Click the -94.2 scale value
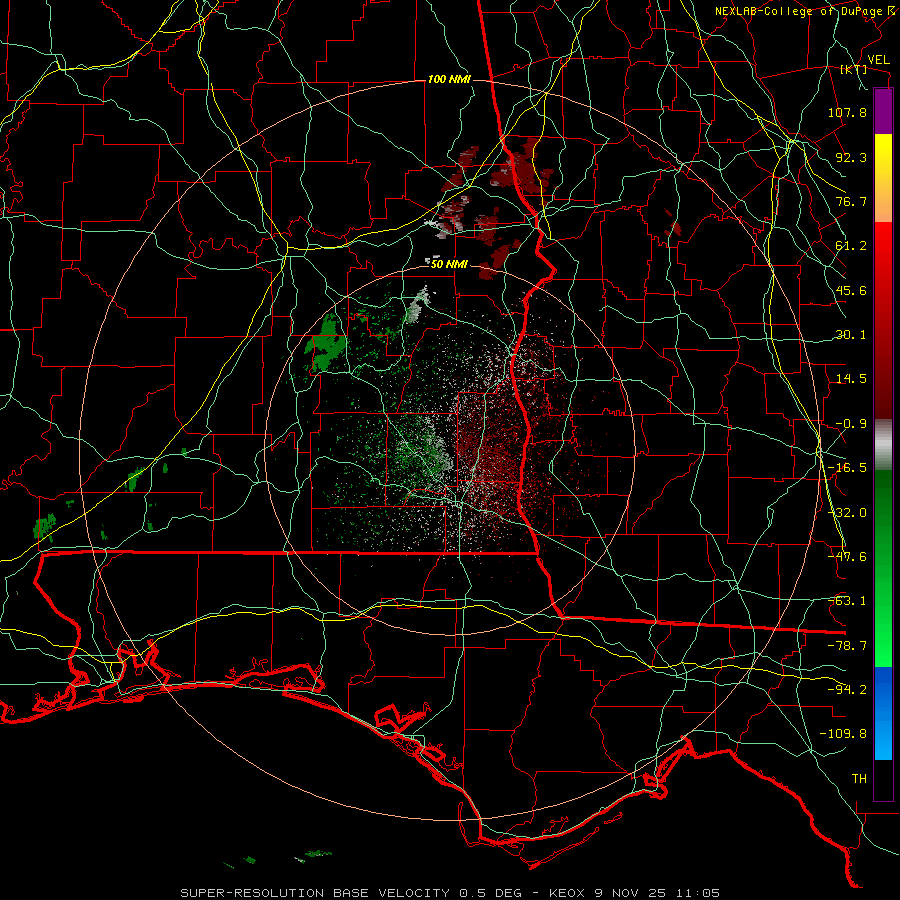 pyautogui.click(x=847, y=690)
